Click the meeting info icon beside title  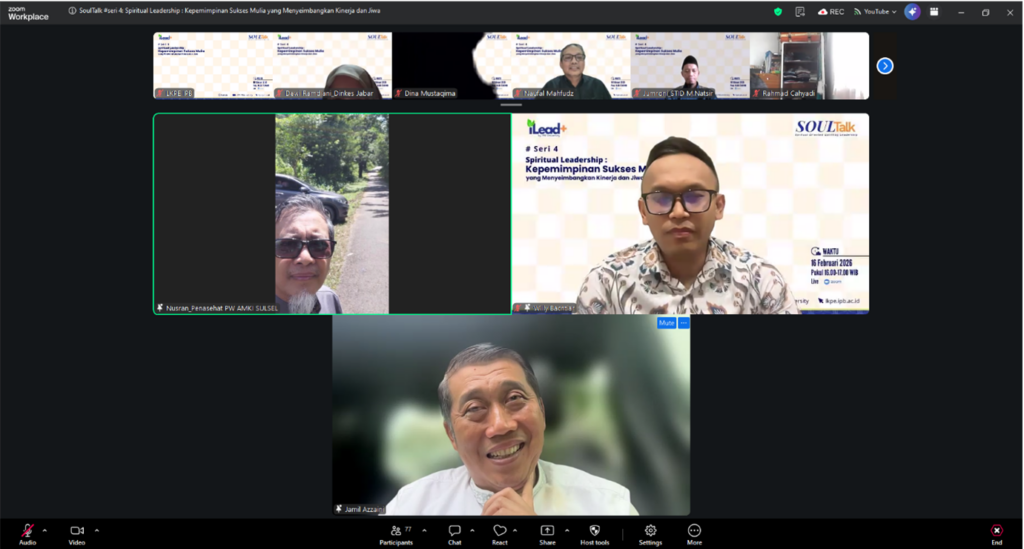pyautogui.click(x=72, y=10)
